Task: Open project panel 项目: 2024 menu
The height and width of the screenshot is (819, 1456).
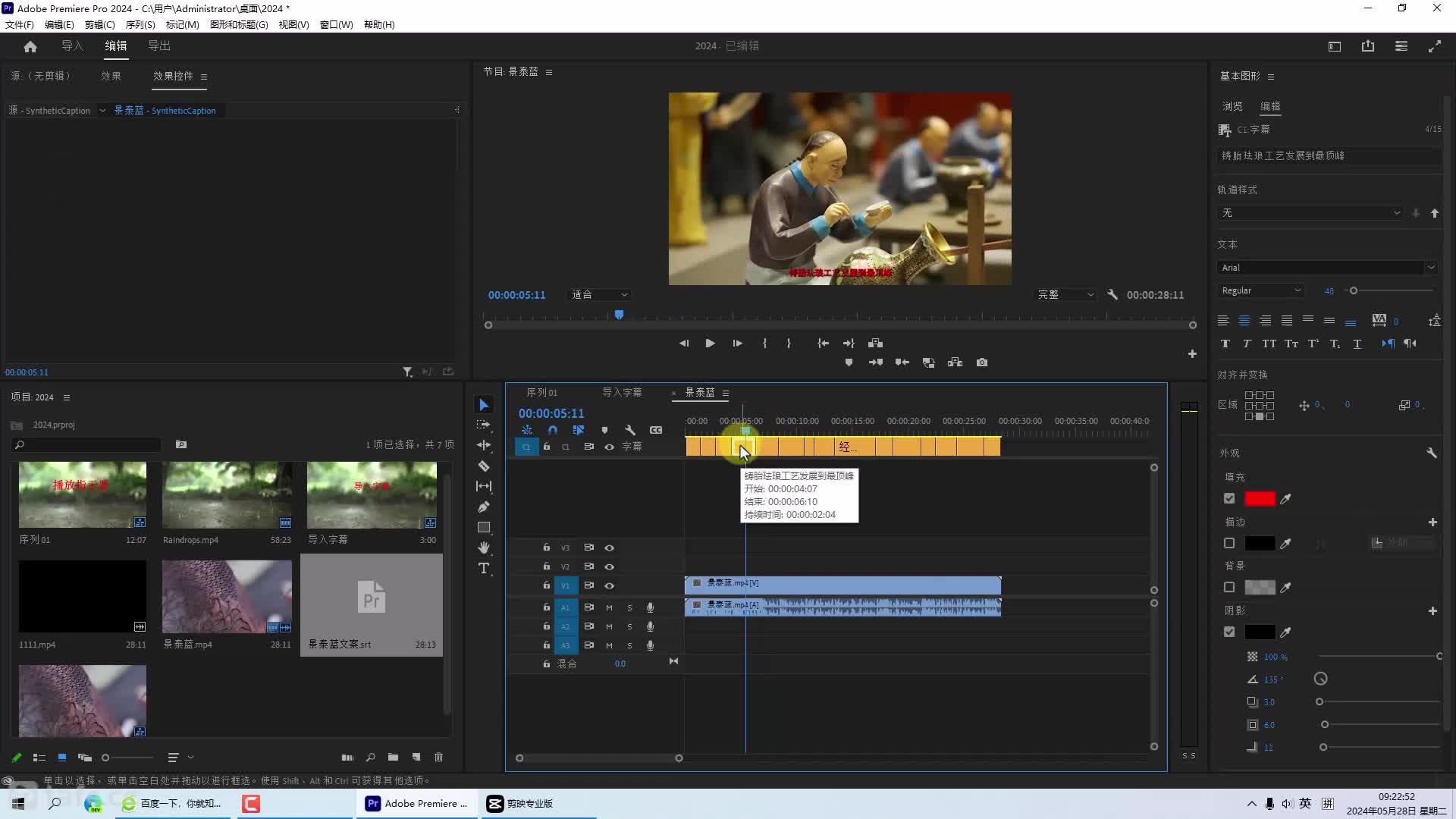Action: click(x=67, y=397)
